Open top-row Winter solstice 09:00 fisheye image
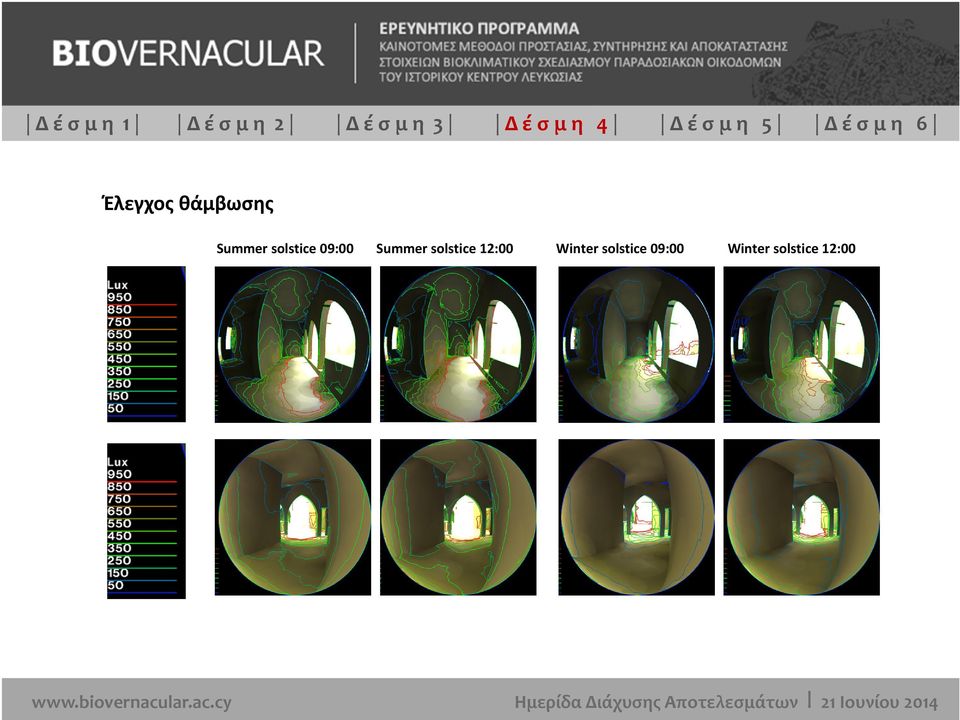 (x=636, y=344)
